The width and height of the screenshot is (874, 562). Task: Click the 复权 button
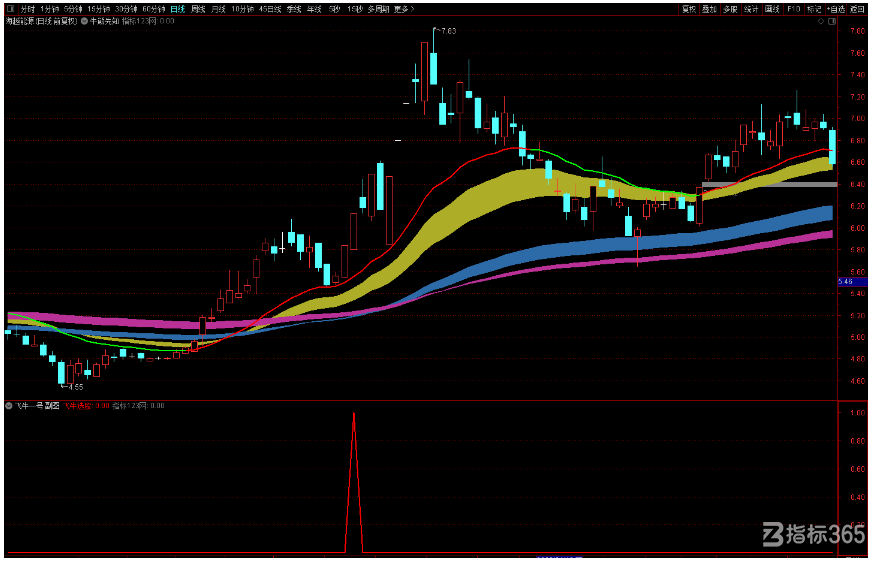click(x=690, y=9)
